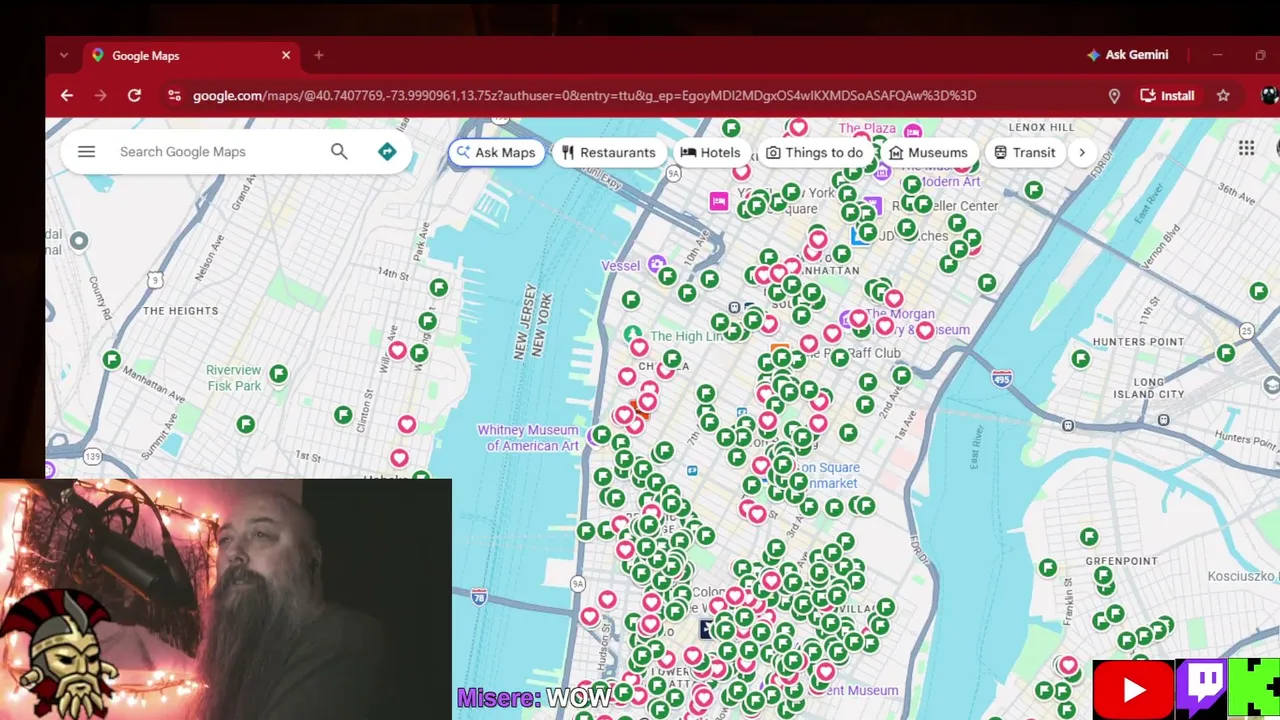Viewport: 1280px width, 720px height.
Task: Click the HUNTERS POINT neighborhood label
Action: tap(1138, 342)
